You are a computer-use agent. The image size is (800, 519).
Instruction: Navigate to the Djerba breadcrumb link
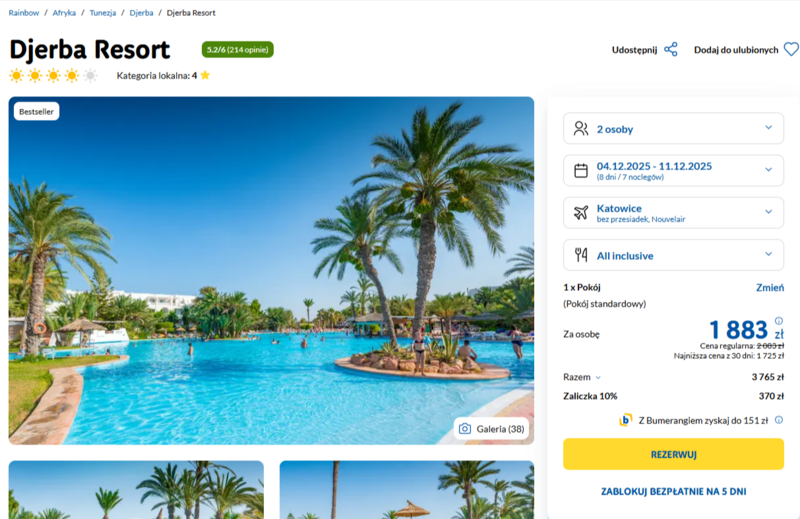pyautogui.click(x=141, y=13)
